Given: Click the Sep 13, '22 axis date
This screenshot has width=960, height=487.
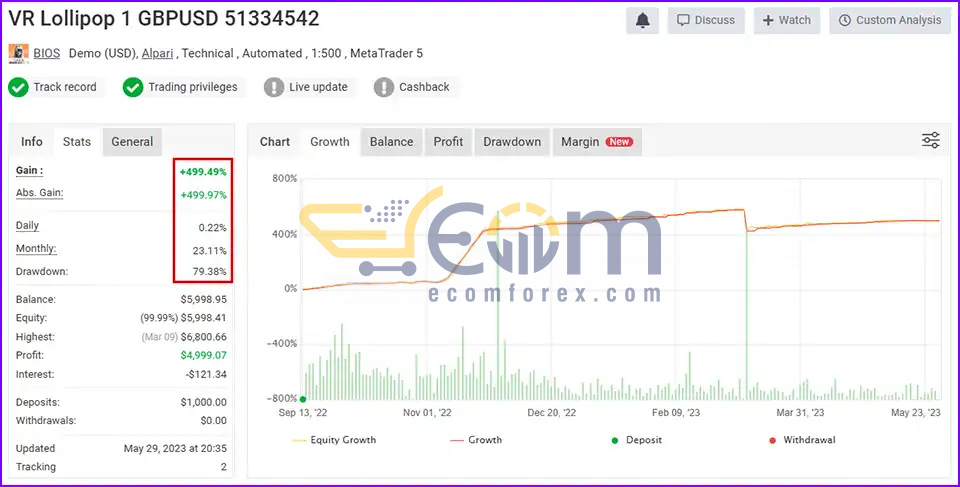Looking at the screenshot, I should click(303, 413).
